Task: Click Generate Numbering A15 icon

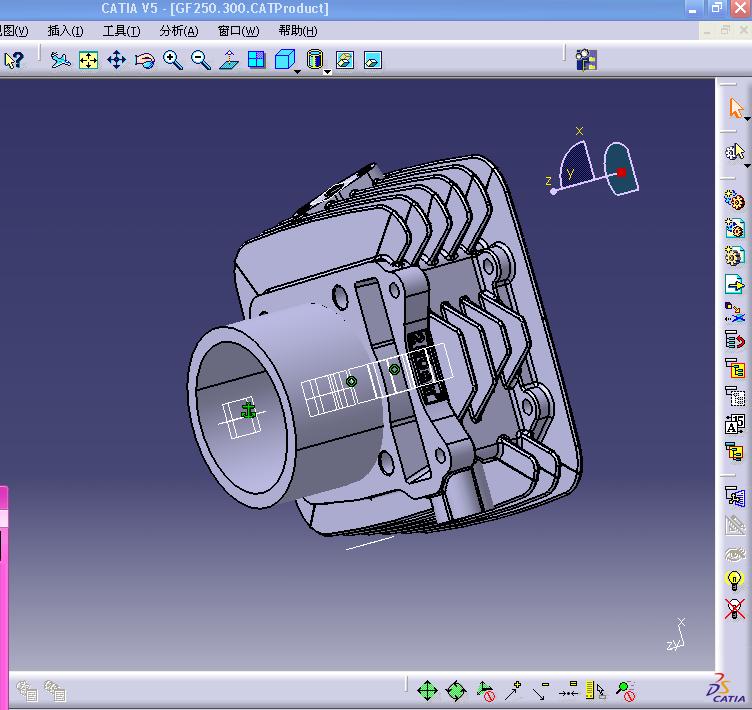Action: click(x=734, y=425)
